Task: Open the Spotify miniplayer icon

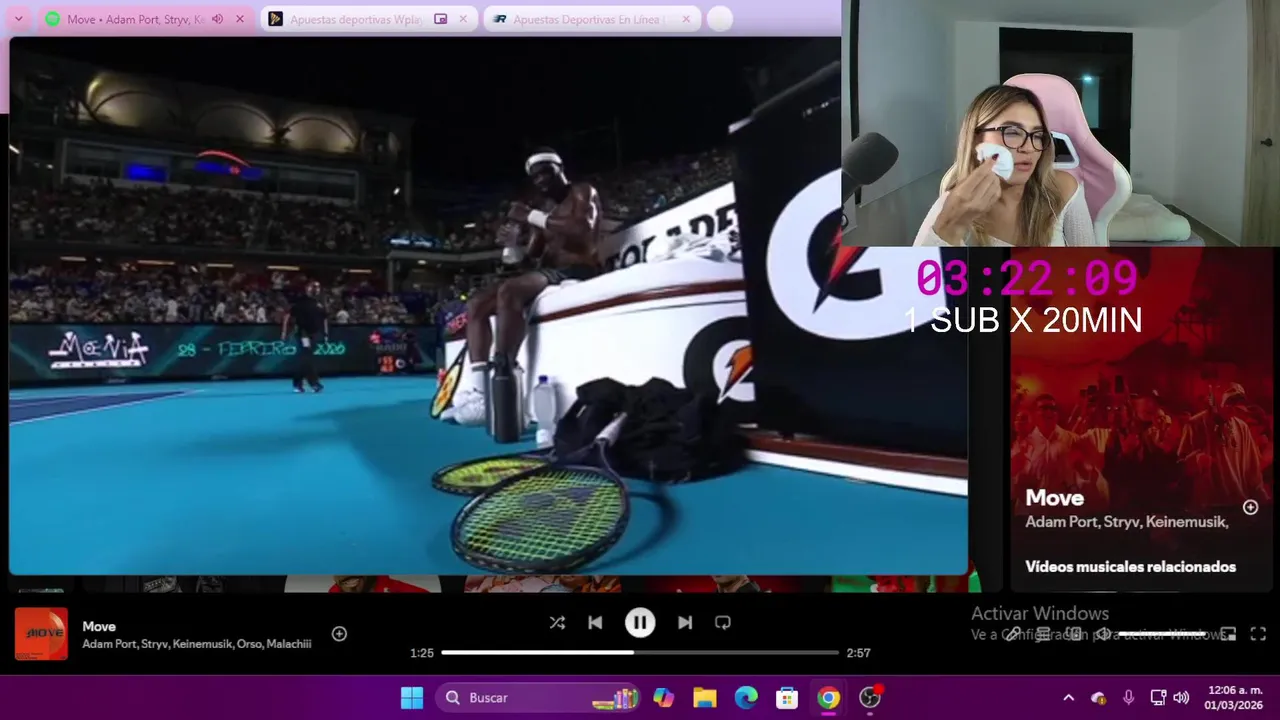Action: point(1228,634)
